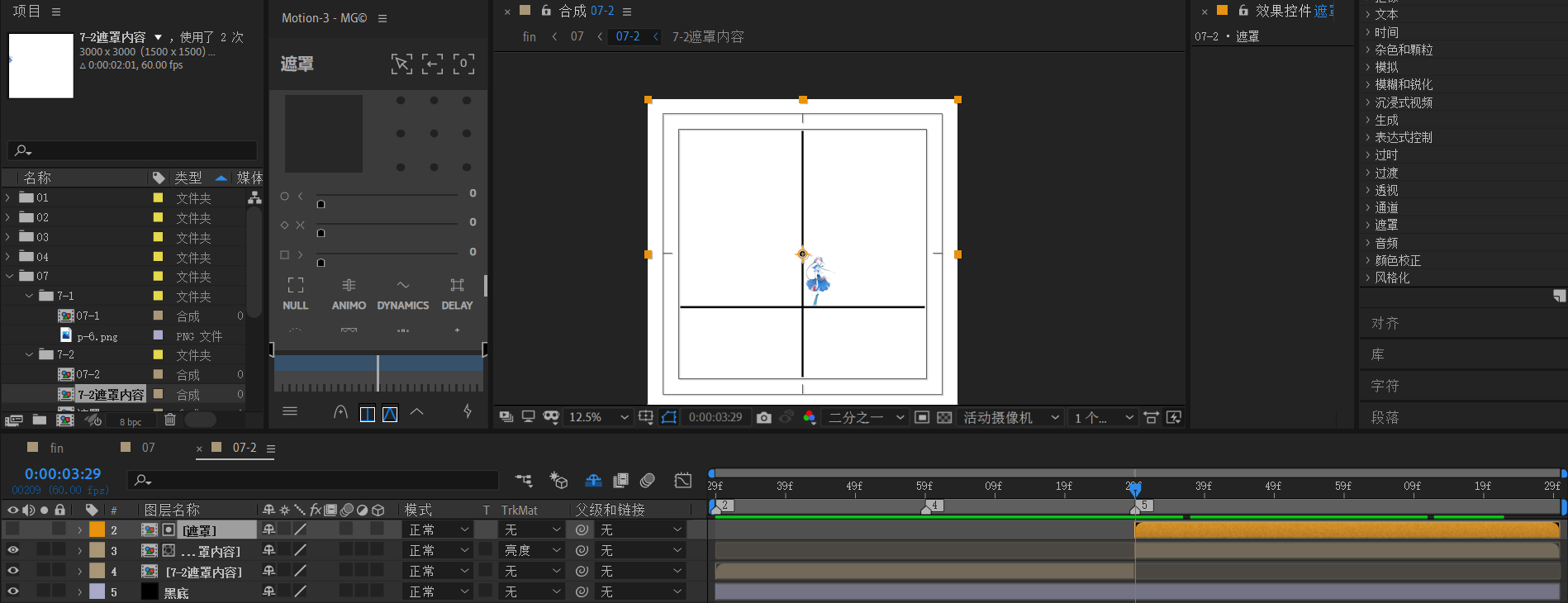Click the always preview this view icon
Viewport: 1568px width, 603px height.
click(x=506, y=418)
